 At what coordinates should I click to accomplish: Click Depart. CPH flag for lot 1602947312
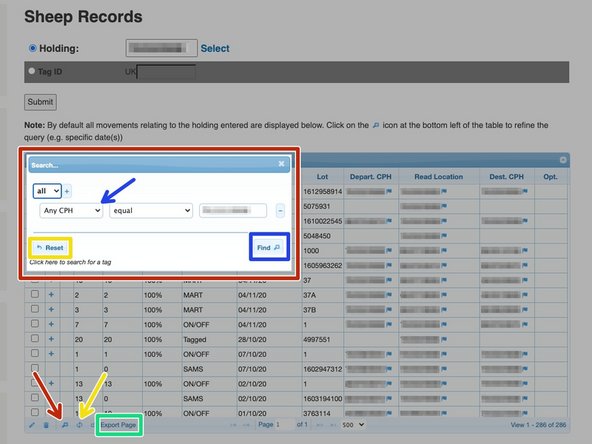point(389,369)
